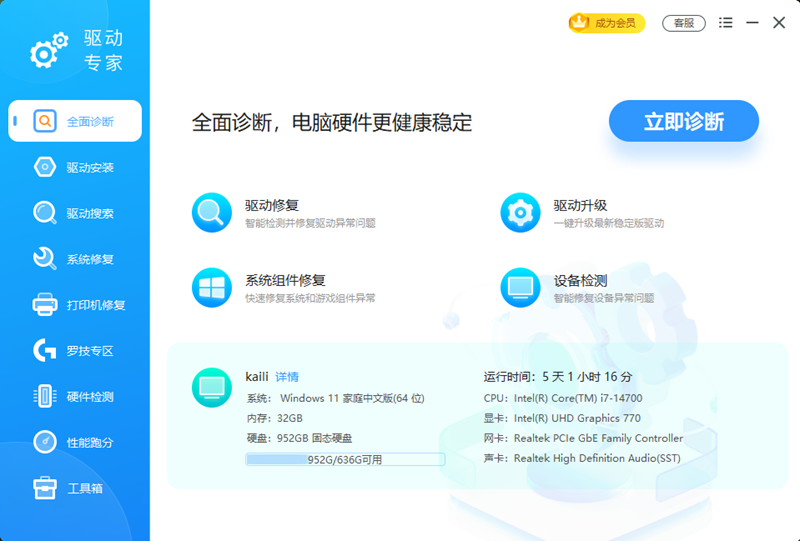Open the 罗技专区 sidebar section
This screenshot has height=541, width=800.
76,351
